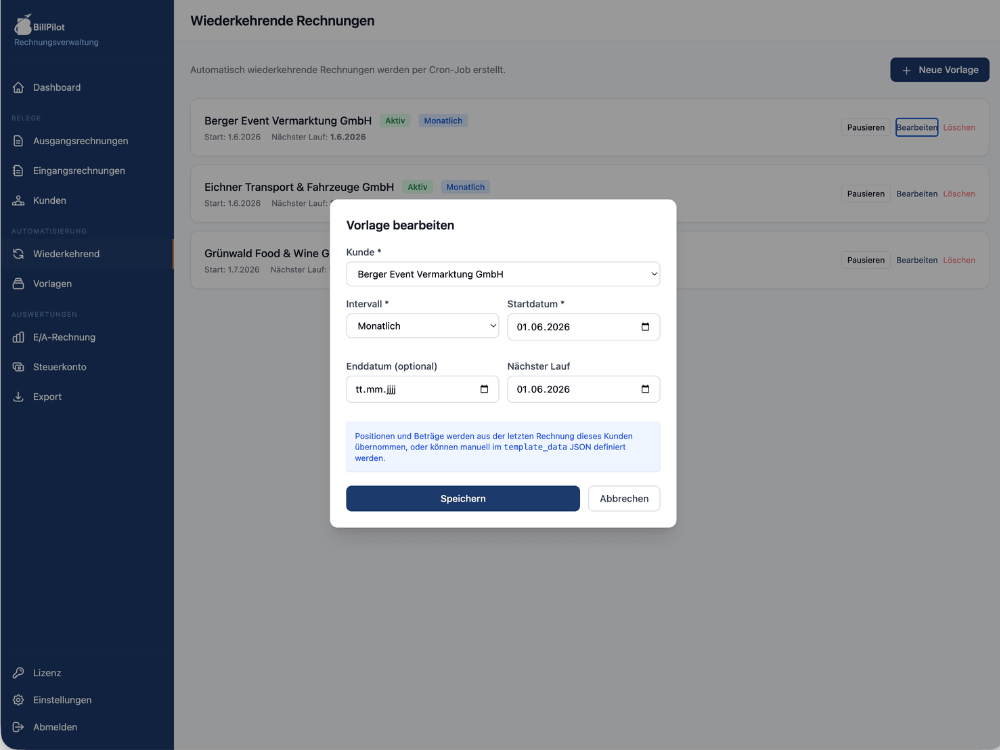Open the Nächster Lauf calendar picker icon
Screen dimensions: 1000x750
[x=645, y=389]
